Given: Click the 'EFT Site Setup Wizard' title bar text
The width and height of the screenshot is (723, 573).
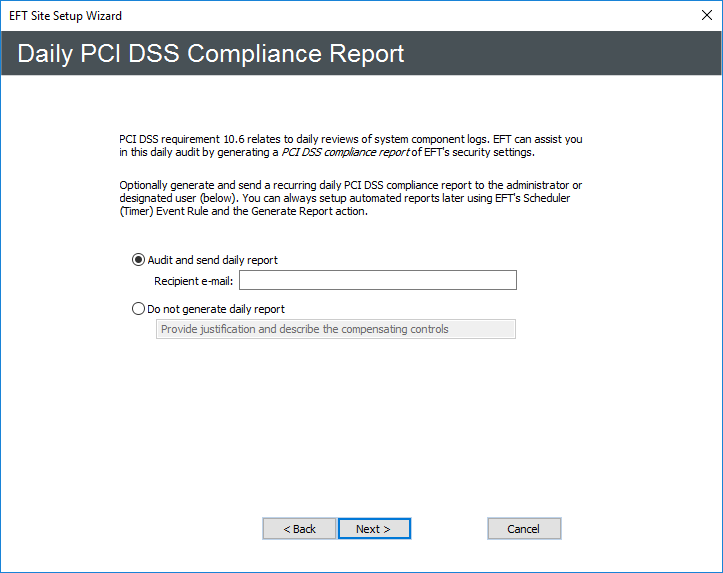Looking at the screenshot, I should tap(65, 16).
